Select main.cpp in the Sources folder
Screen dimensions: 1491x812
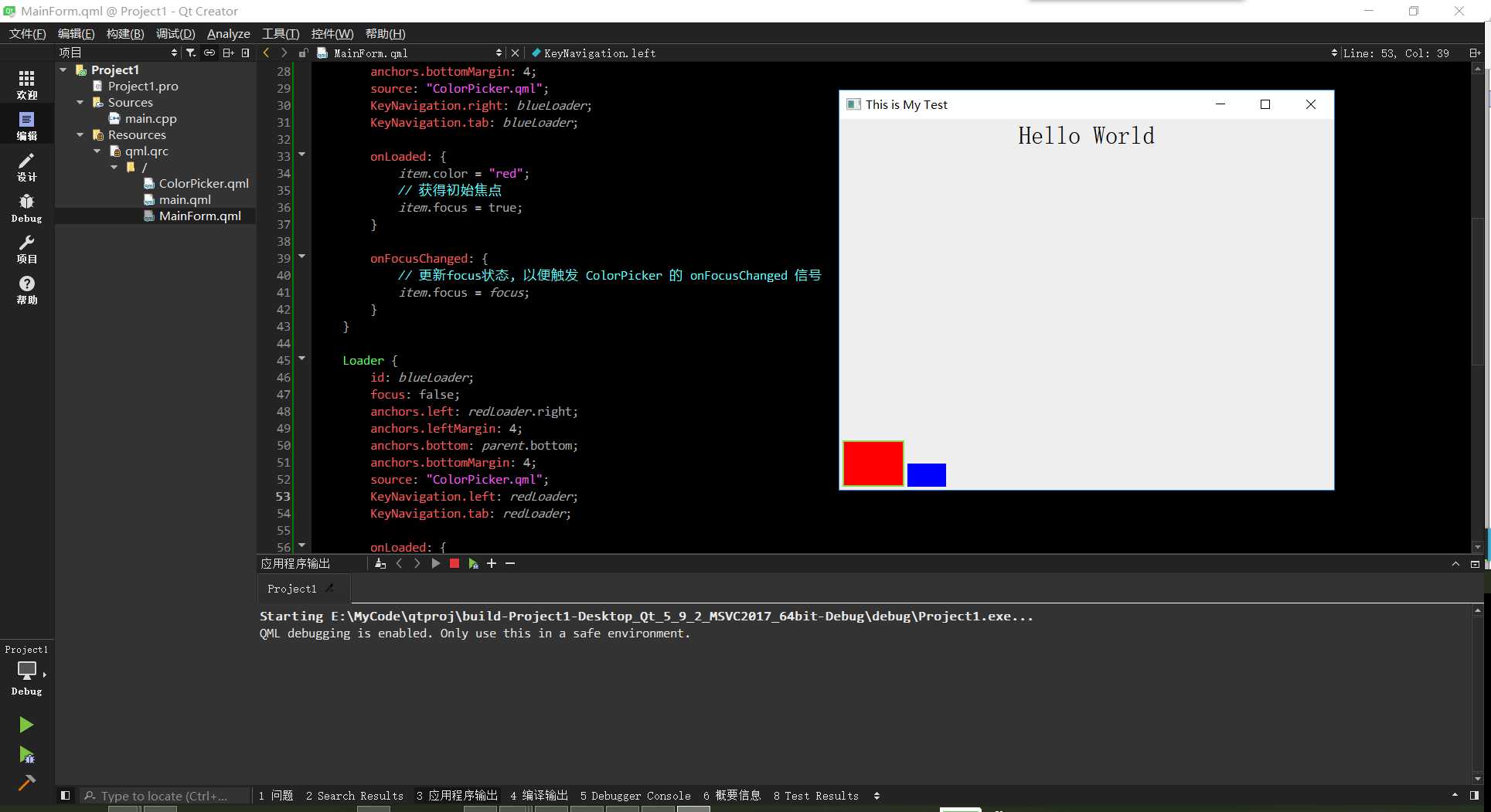pyautogui.click(x=151, y=118)
